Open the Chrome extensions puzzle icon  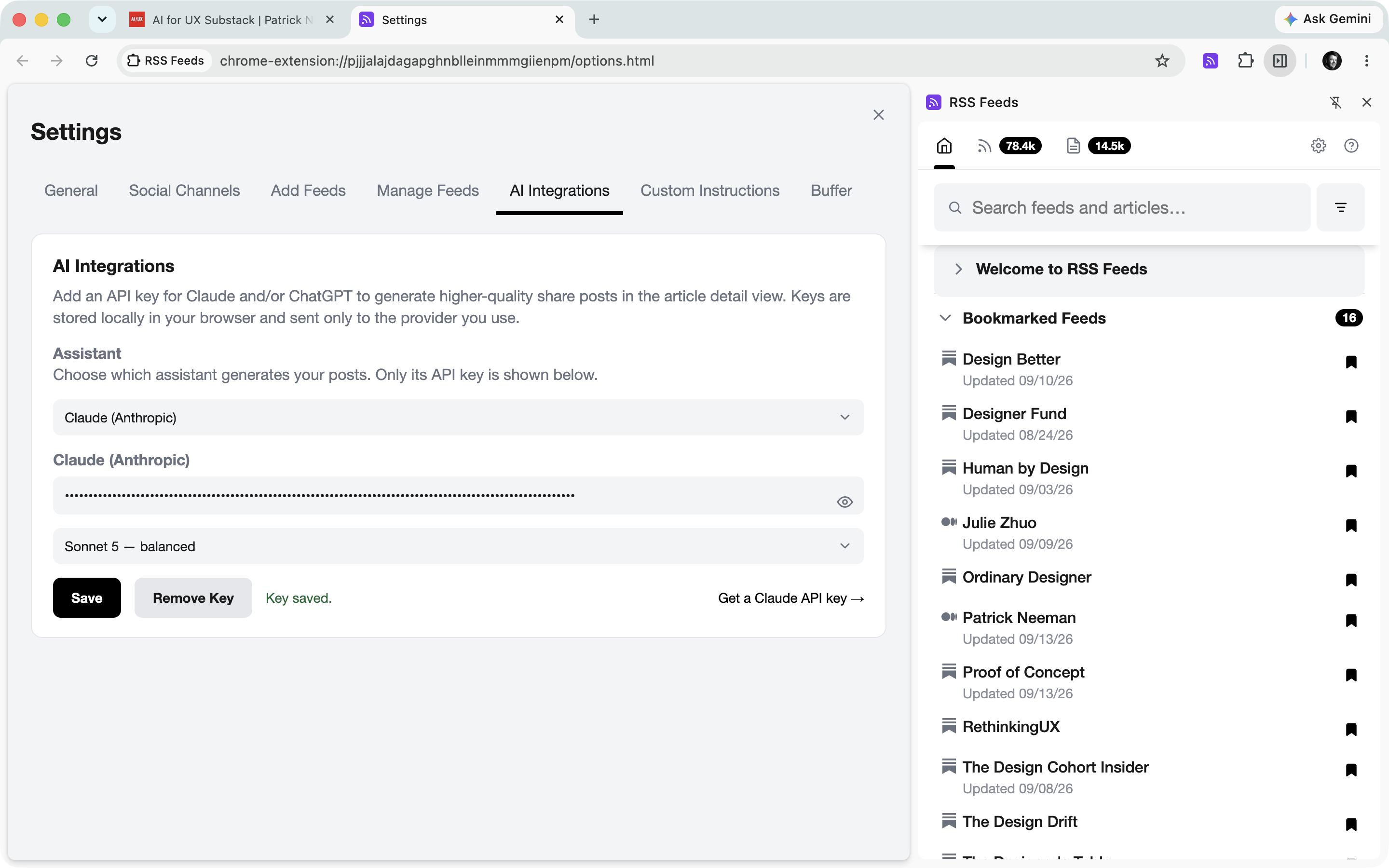pos(1245,61)
